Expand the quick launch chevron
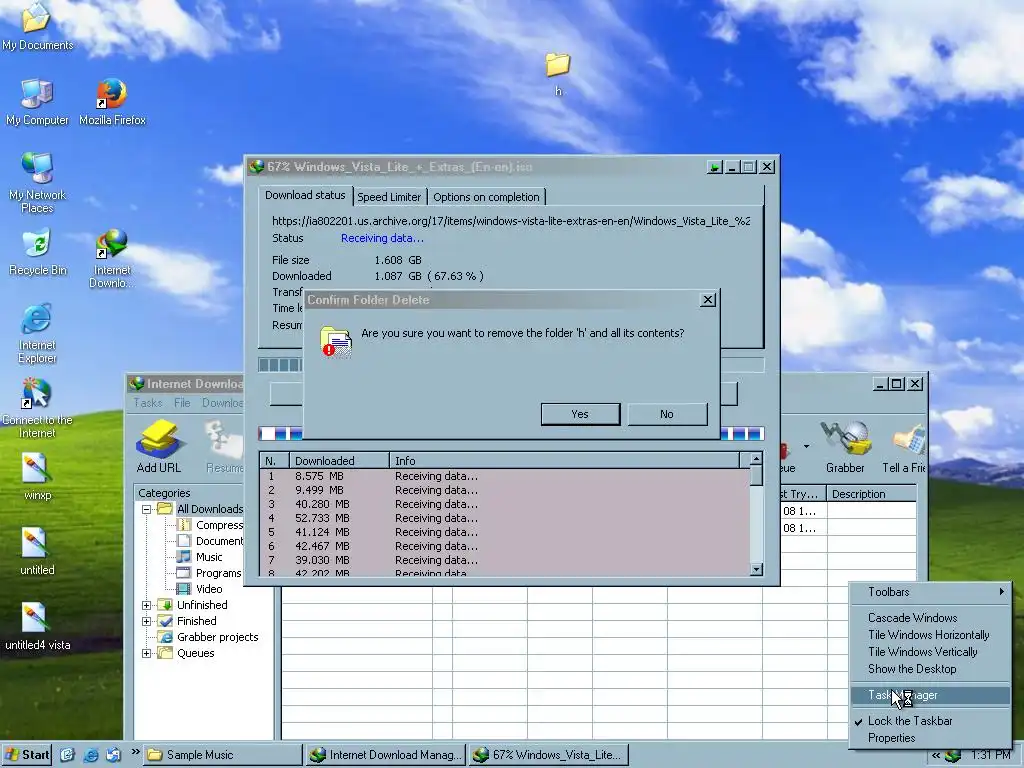1024x768 pixels. [135, 752]
